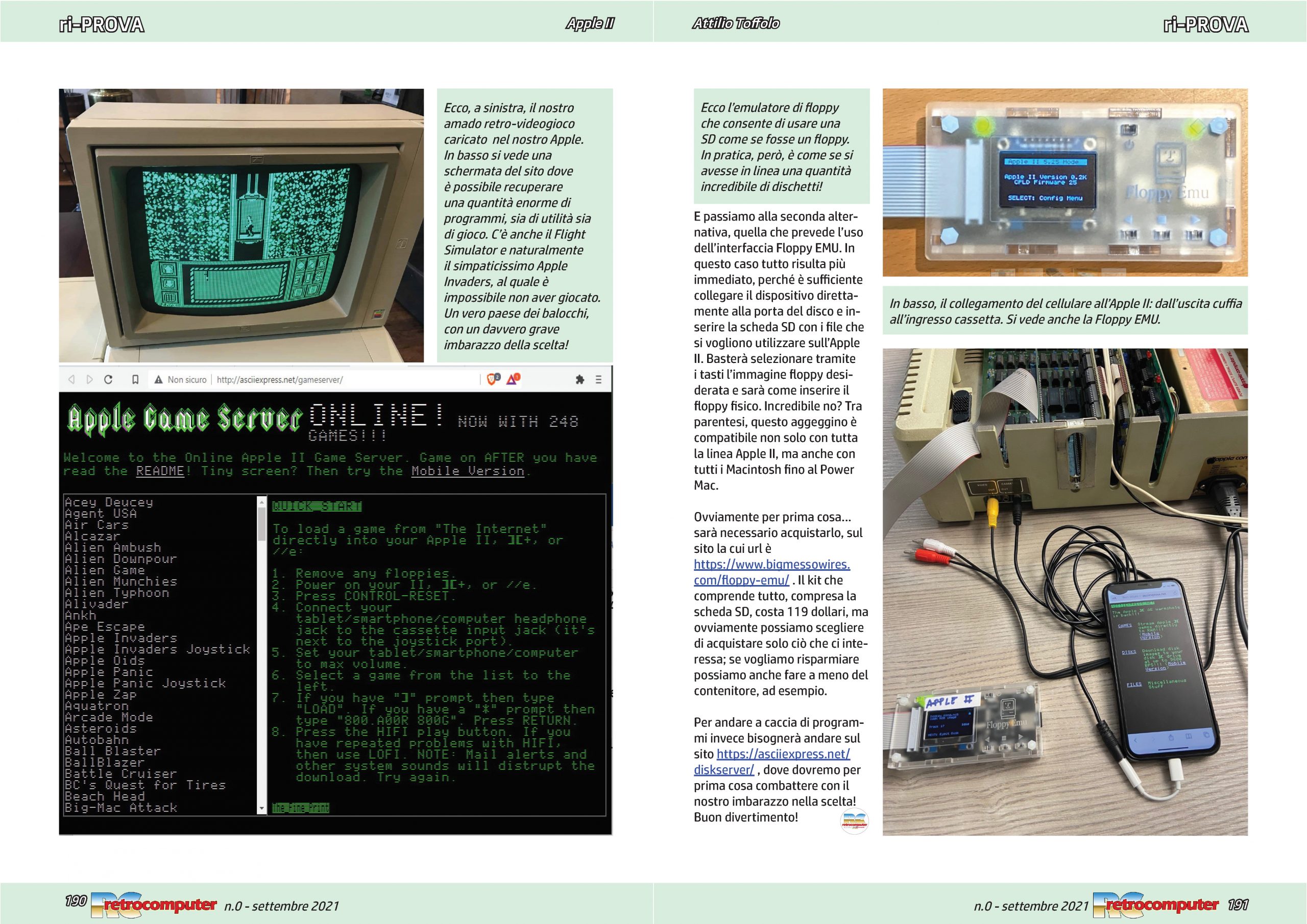1307x924 pixels.
Task: Select 'Alcazar' in the game list
Action: (92, 537)
